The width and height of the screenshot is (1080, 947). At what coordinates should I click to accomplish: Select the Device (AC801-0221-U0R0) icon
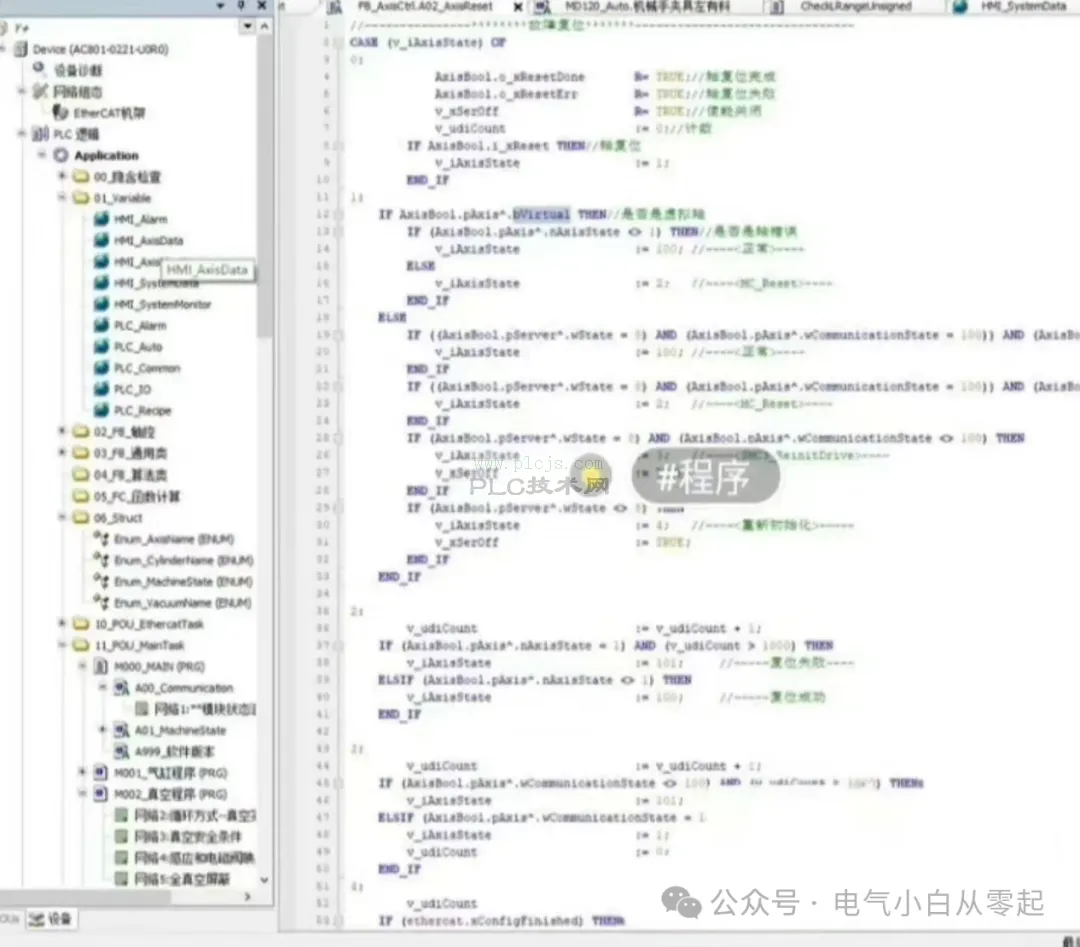[21, 49]
